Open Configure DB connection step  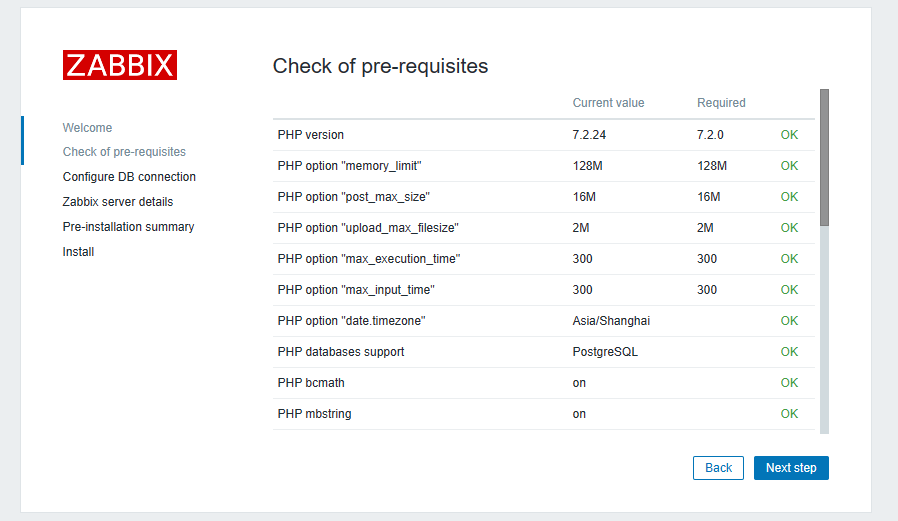coord(129,177)
